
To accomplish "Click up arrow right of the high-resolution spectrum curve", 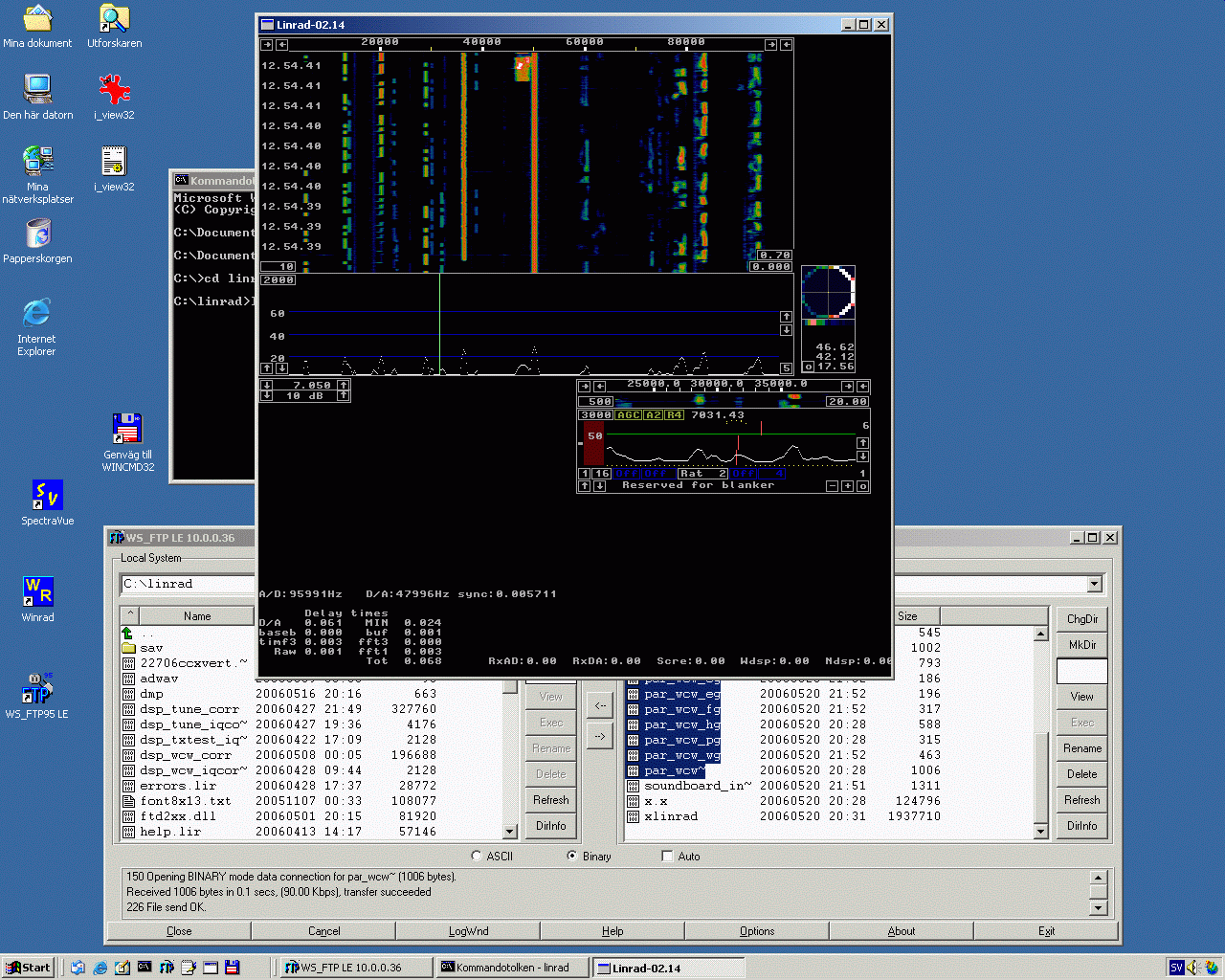I will pos(862,442).
